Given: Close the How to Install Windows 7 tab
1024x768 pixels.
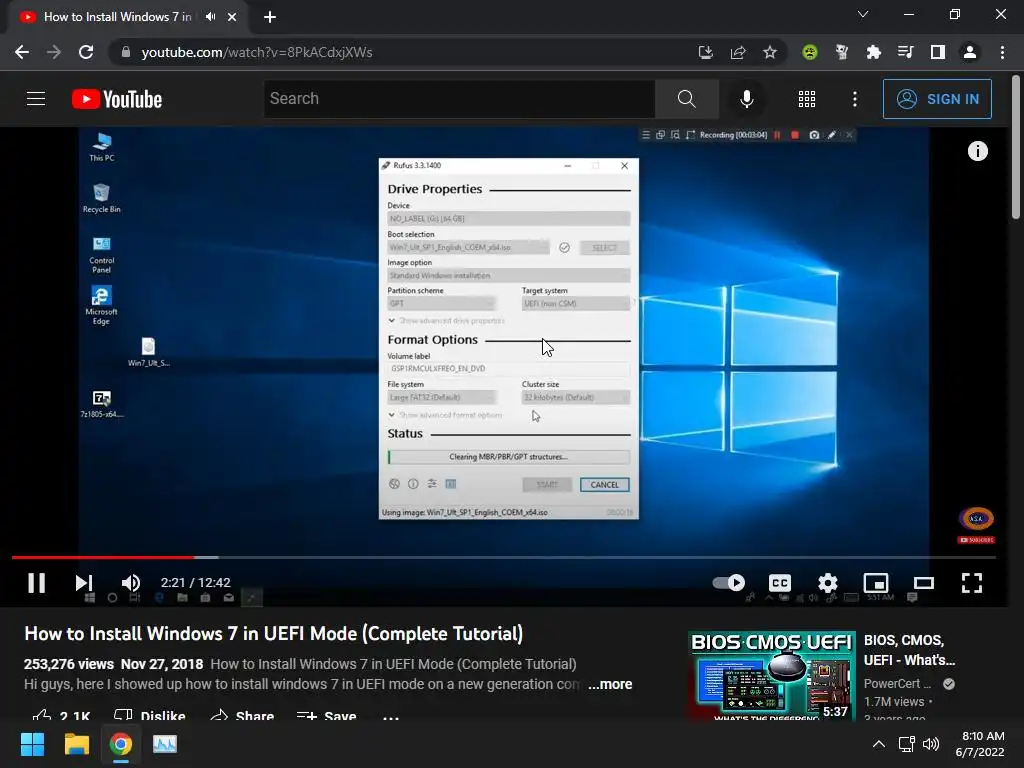Looking at the screenshot, I should (232, 17).
